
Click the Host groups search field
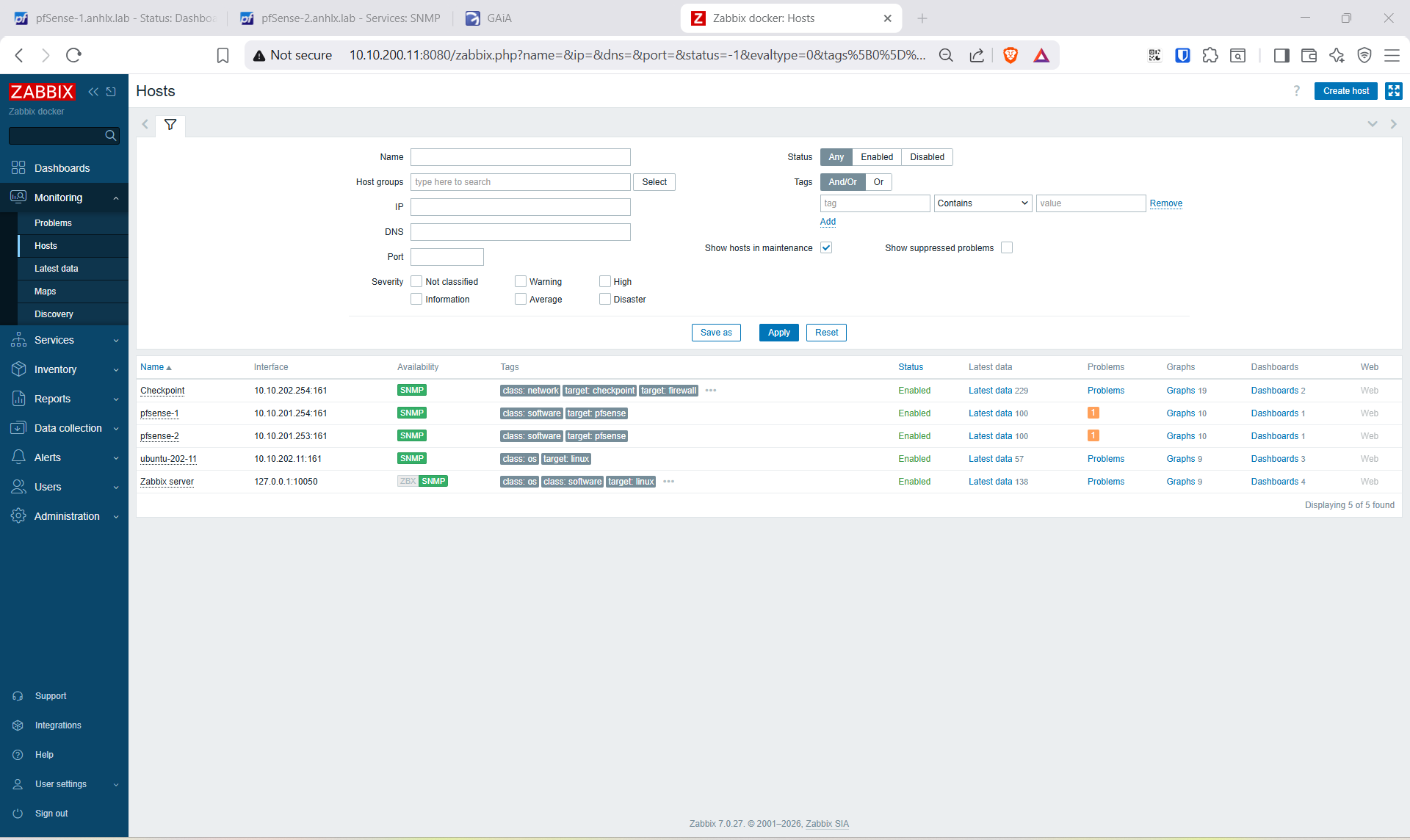coord(520,182)
